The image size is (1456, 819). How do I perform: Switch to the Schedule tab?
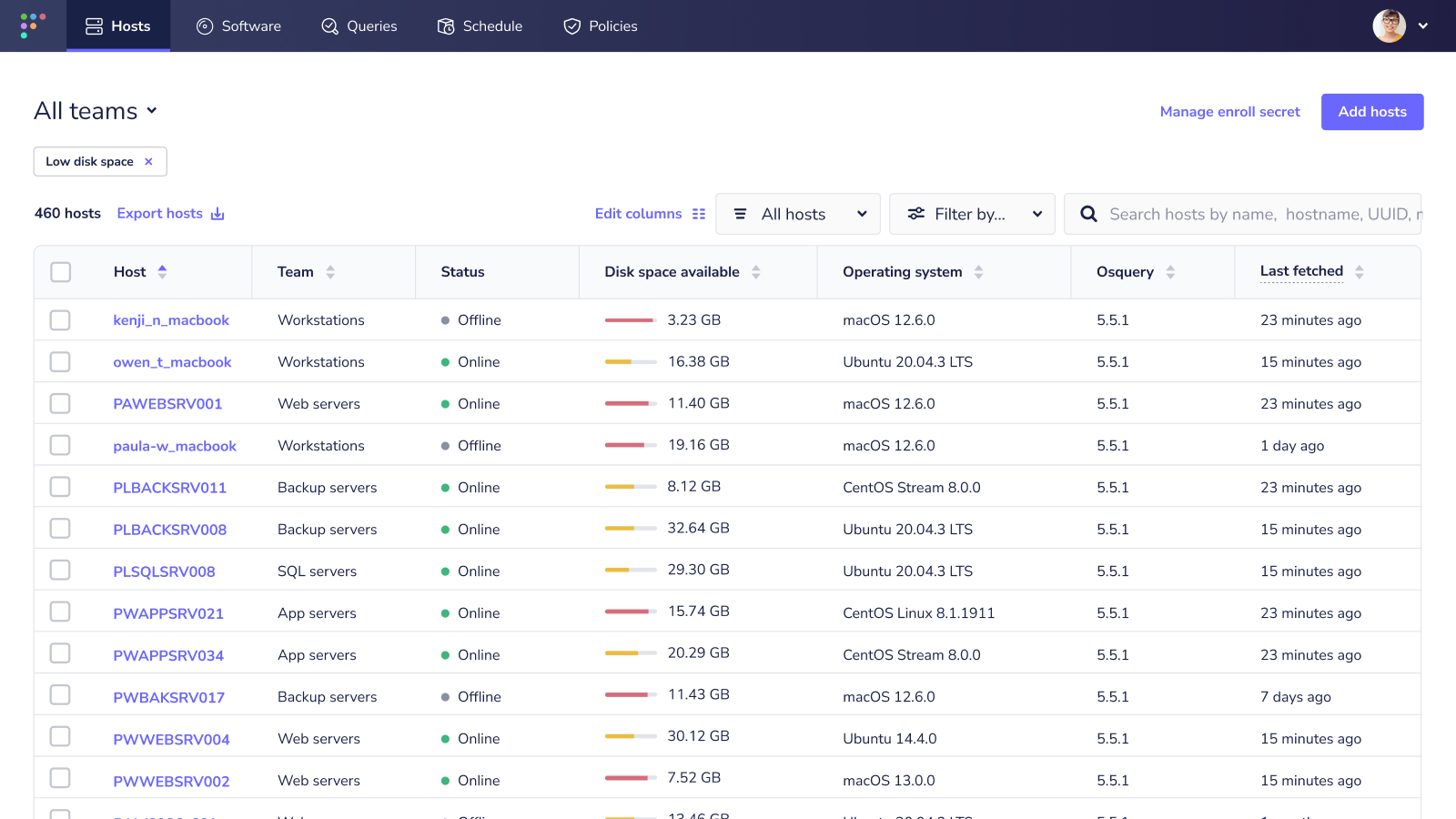pyautogui.click(x=480, y=26)
